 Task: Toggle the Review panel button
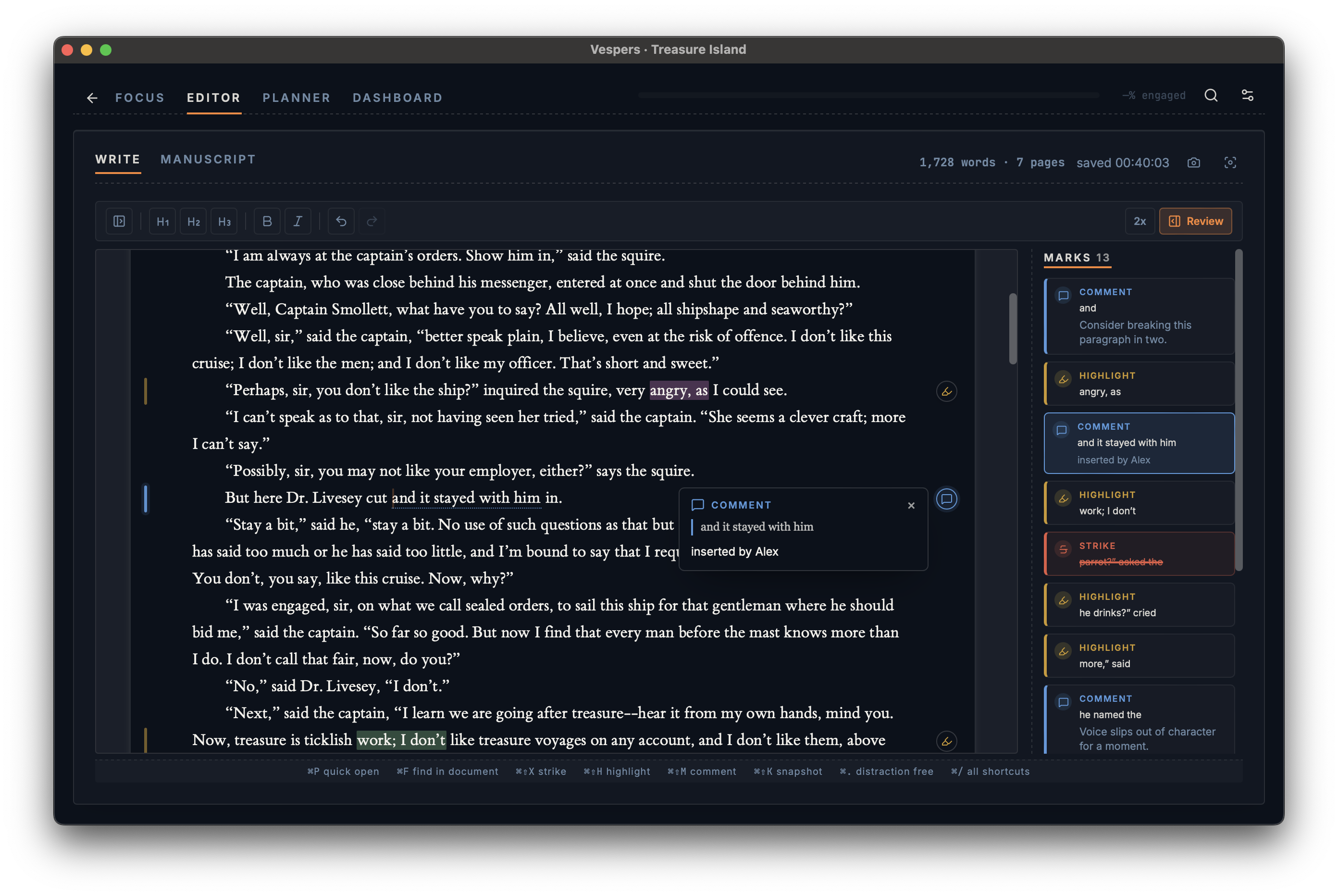click(1195, 221)
